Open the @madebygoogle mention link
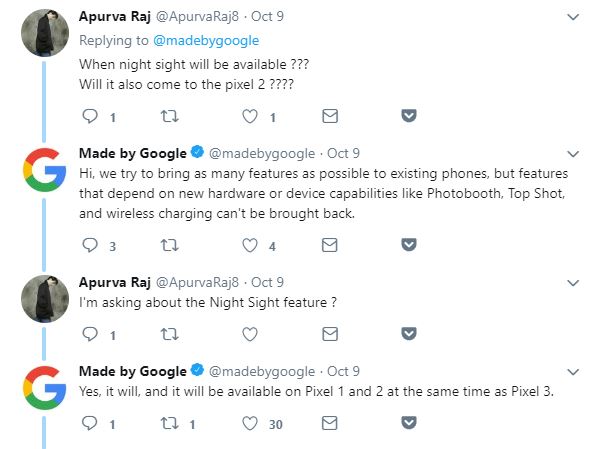Screen dimensions: 602x449 [205, 40]
